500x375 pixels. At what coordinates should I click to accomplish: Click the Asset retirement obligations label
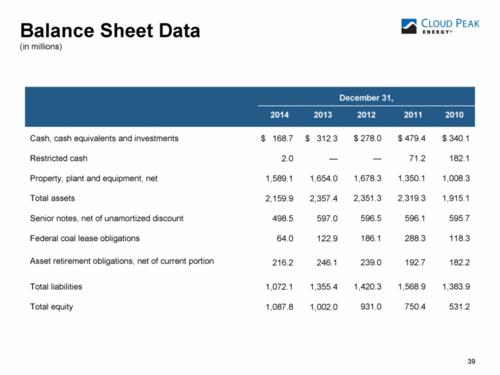pos(122,261)
